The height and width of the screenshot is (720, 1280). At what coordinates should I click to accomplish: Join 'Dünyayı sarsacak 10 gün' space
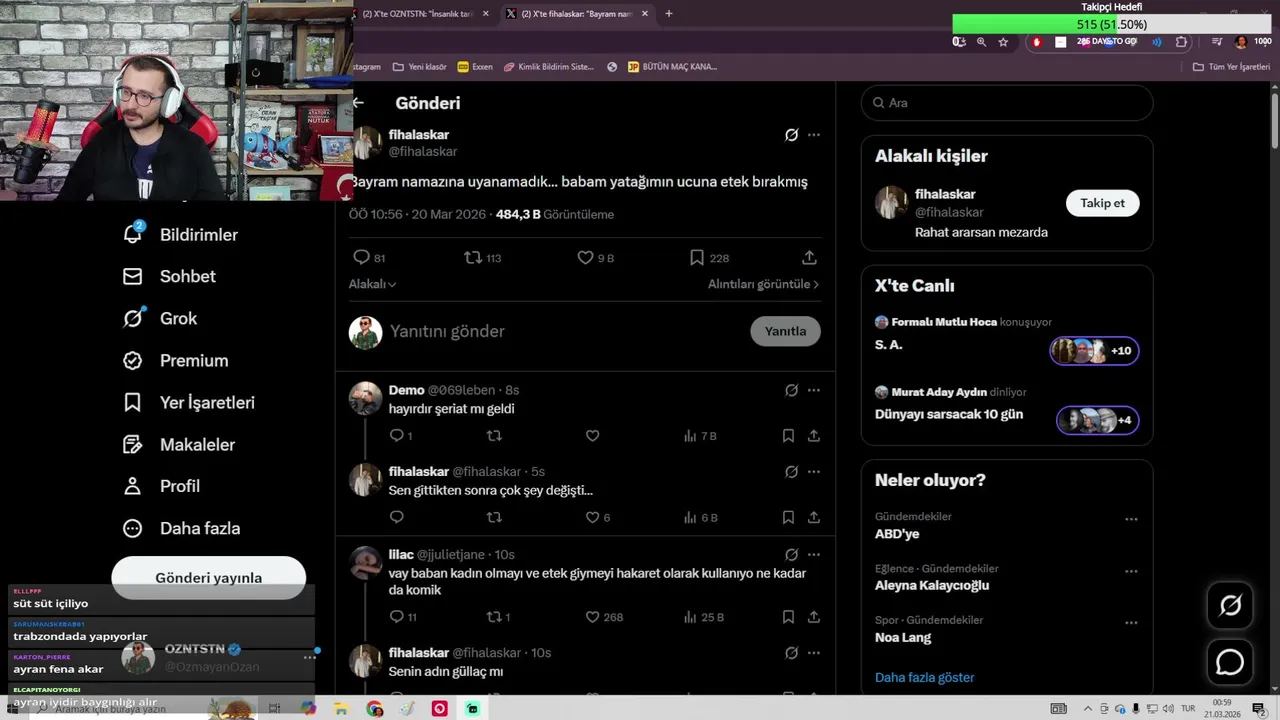(1097, 420)
